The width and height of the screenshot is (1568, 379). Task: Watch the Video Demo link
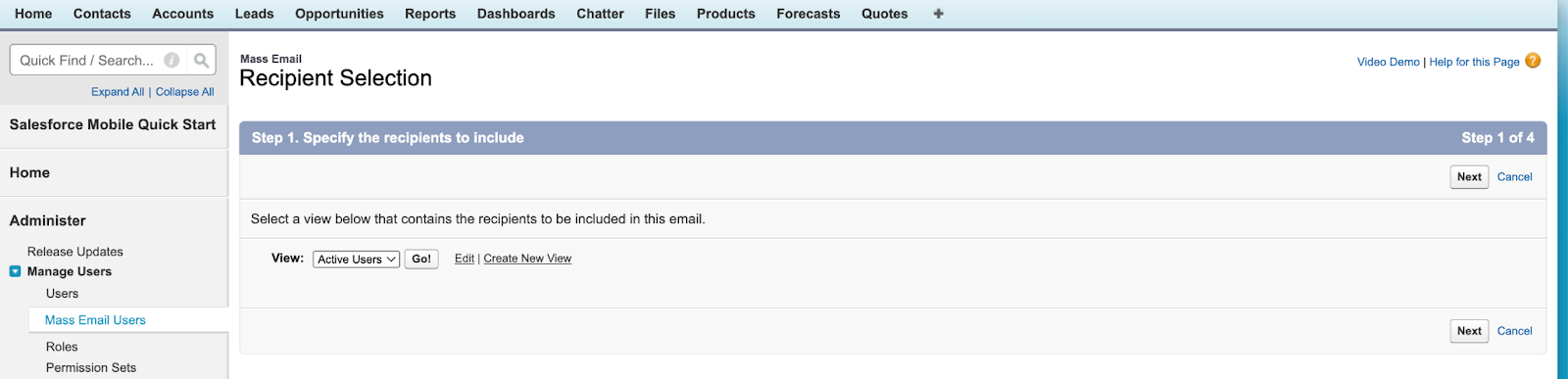coord(1388,62)
